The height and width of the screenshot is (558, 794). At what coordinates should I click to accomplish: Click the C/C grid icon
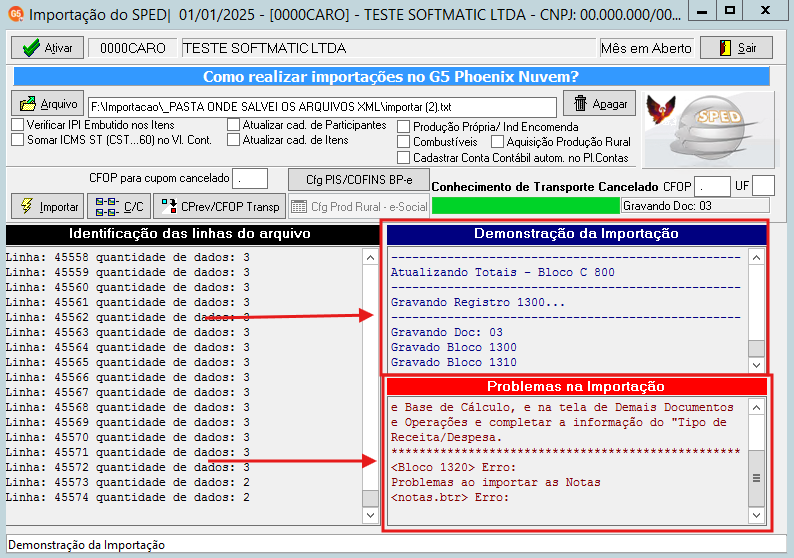pos(107,207)
